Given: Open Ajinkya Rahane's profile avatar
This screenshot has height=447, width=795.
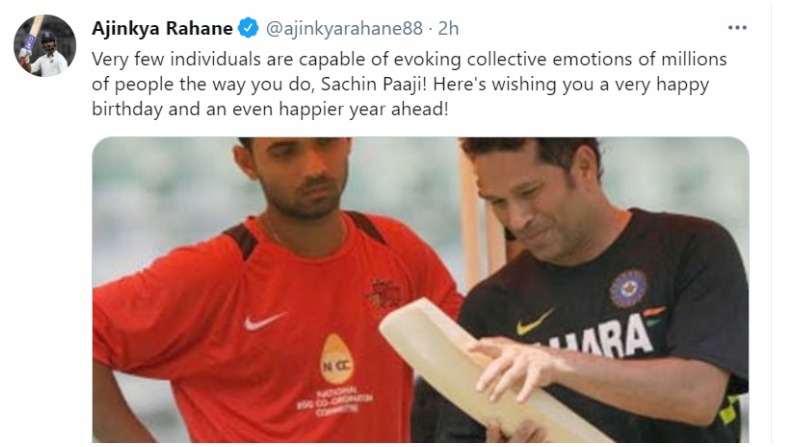Looking at the screenshot, I should tap(45, 46).
